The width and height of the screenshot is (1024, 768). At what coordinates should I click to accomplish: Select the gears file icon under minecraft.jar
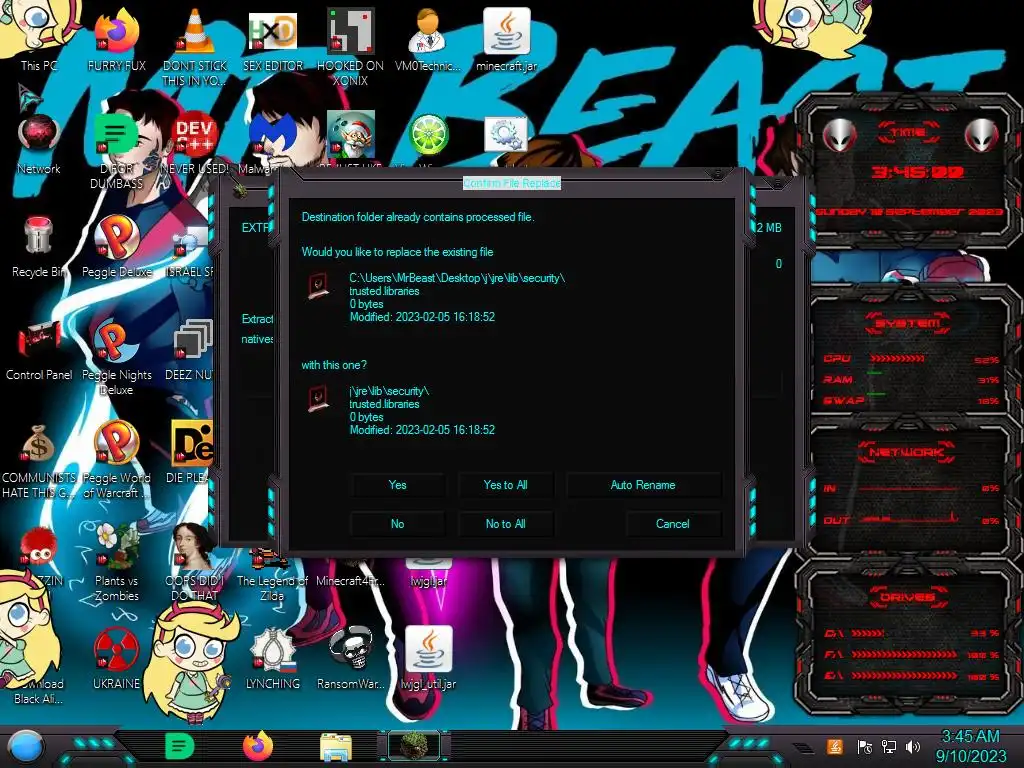(506, 134)
